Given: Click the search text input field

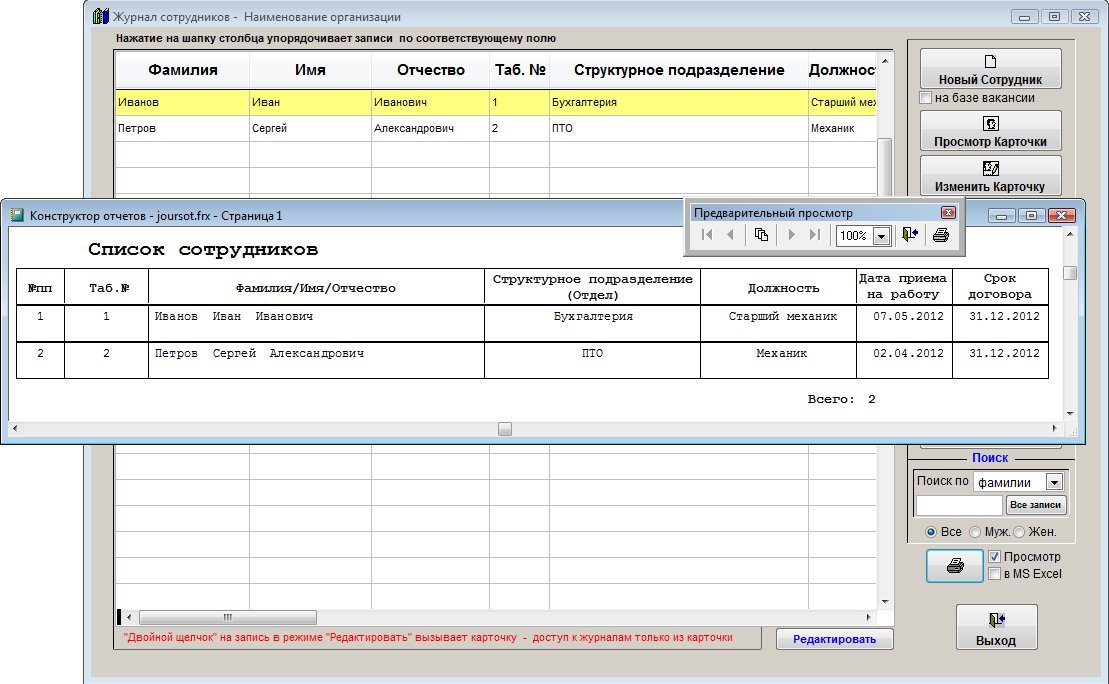Looking at the screenshot, I should [x=958, y=505].
